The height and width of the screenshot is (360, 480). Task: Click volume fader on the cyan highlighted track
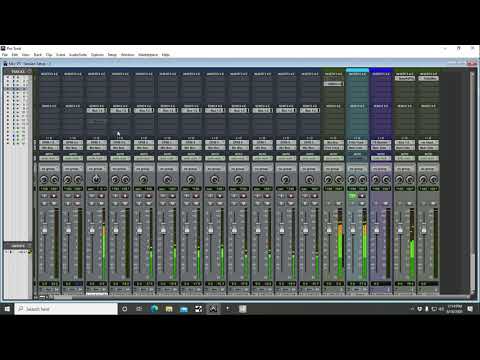click(x=353, y=230)
